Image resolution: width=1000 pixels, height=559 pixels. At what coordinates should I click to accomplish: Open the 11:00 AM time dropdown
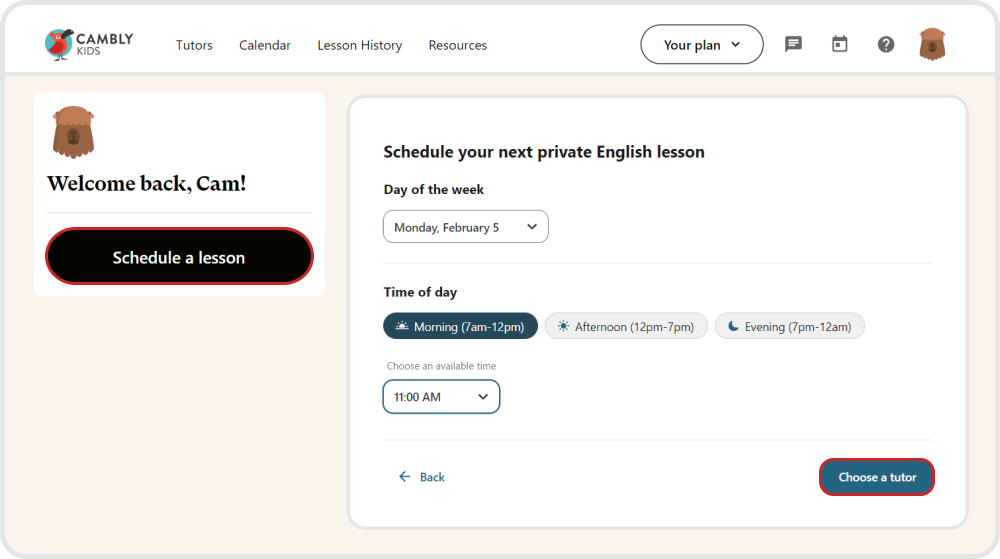pyautogui.click(x=441, y=397)
